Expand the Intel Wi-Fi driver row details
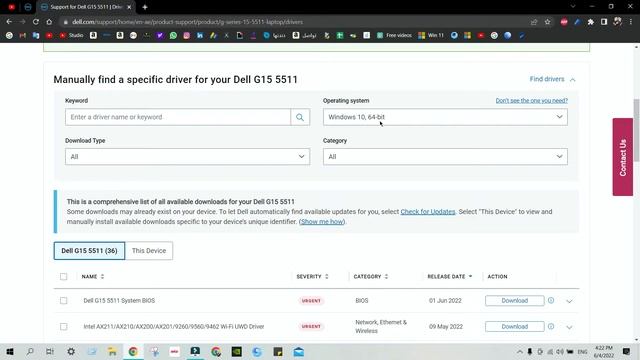 click(569, 327)
